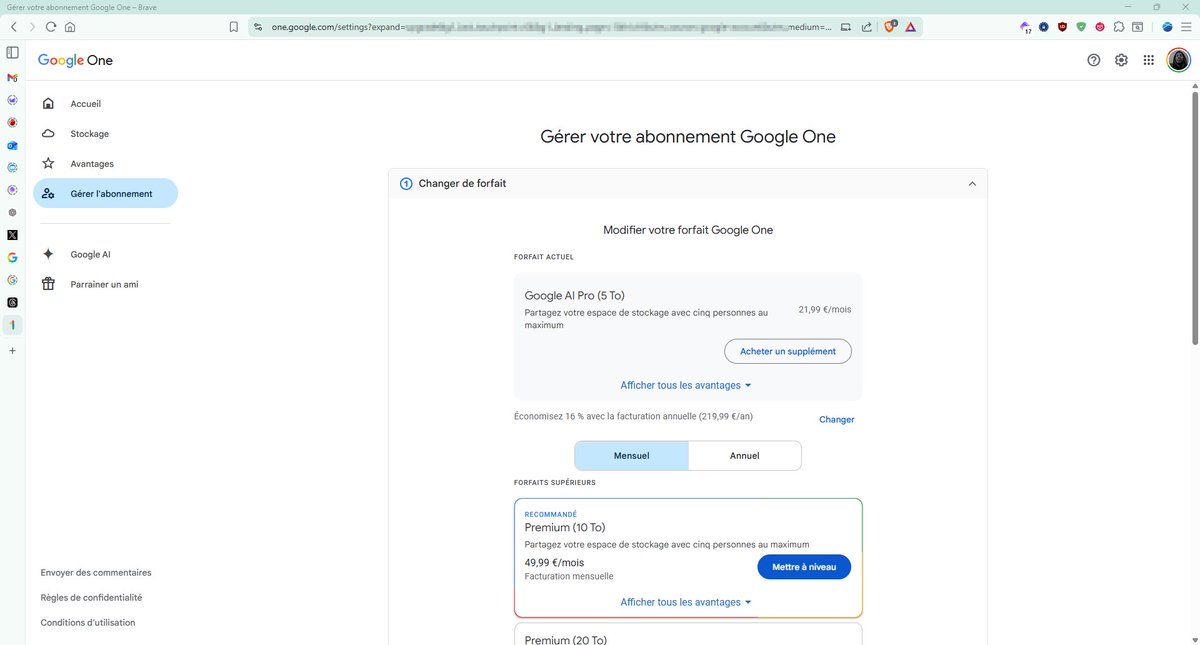Open the uBlock Origin extension
This screenshot has width=1200, height=645.
pos(1062,27)
